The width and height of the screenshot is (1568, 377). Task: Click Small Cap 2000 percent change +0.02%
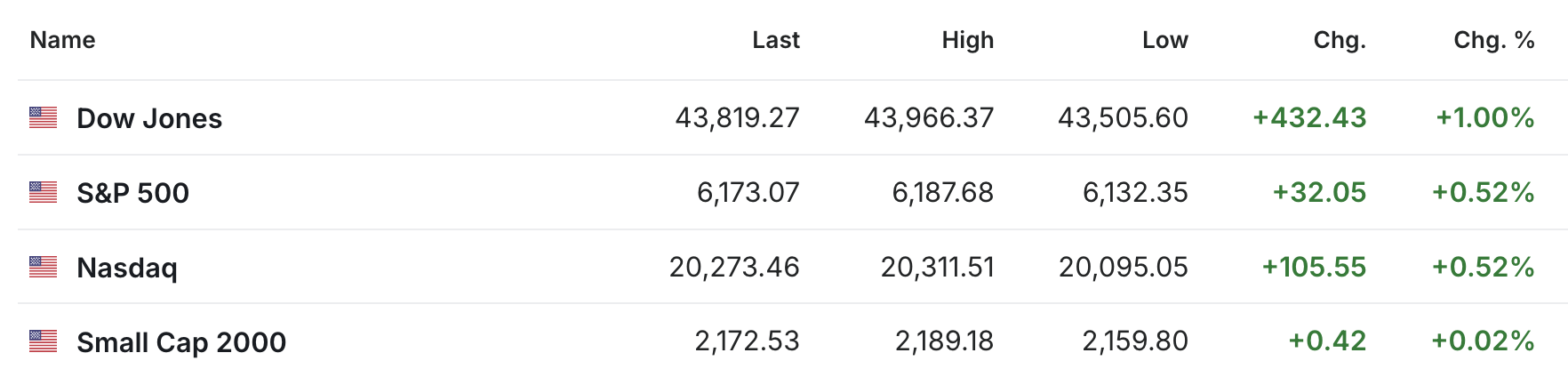[1483, 341]
